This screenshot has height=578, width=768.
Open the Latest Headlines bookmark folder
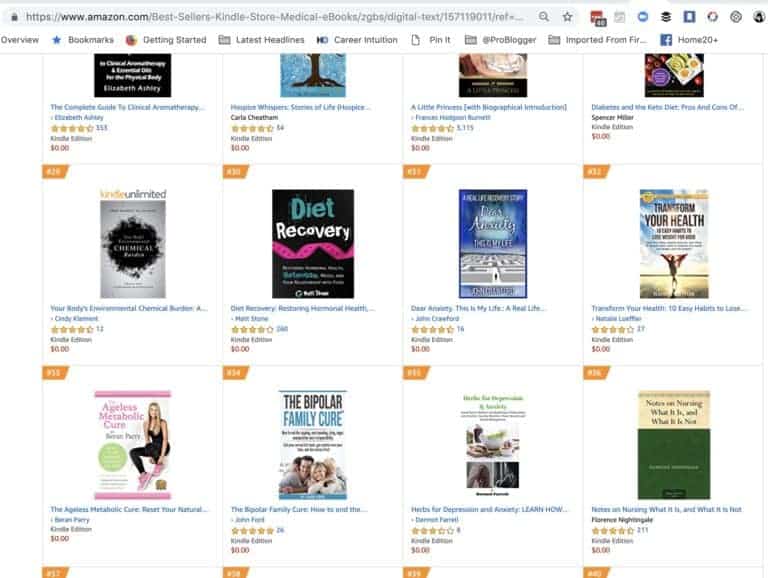pyautogui.click(x=261, y=40)
